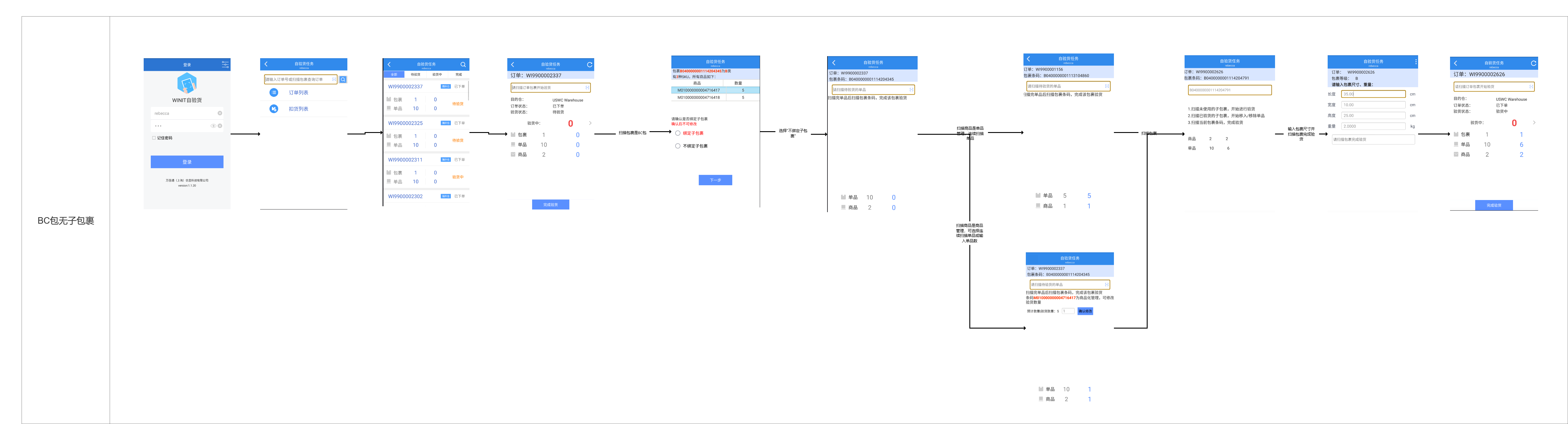Tap scan icon in WI9900002626 detail scan field

tap(1531, 86)
